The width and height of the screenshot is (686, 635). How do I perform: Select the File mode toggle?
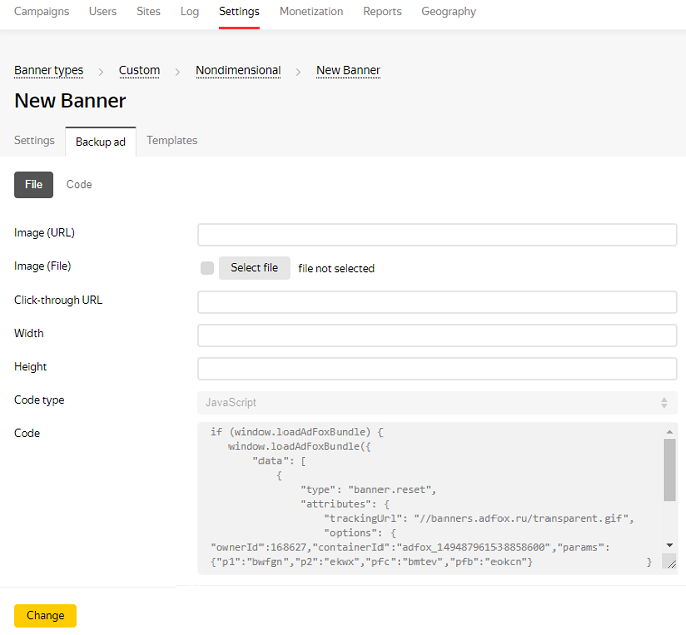34,184
